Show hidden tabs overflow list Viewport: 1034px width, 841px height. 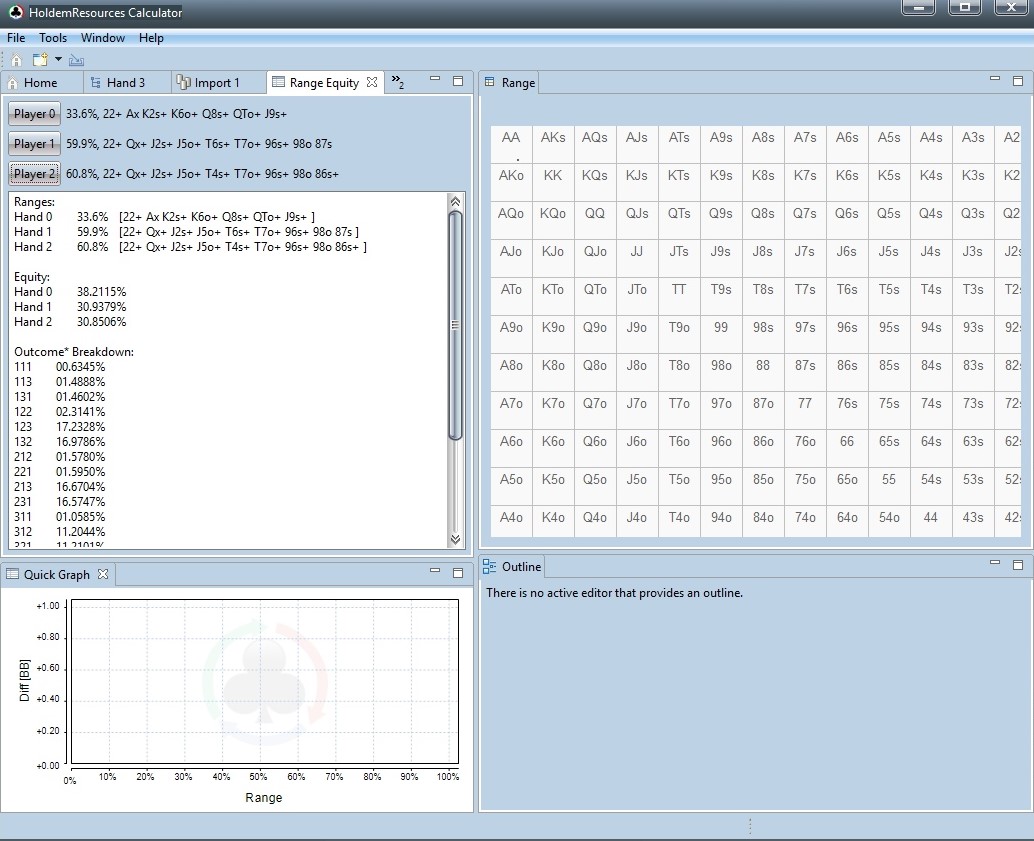coord(398,81)
